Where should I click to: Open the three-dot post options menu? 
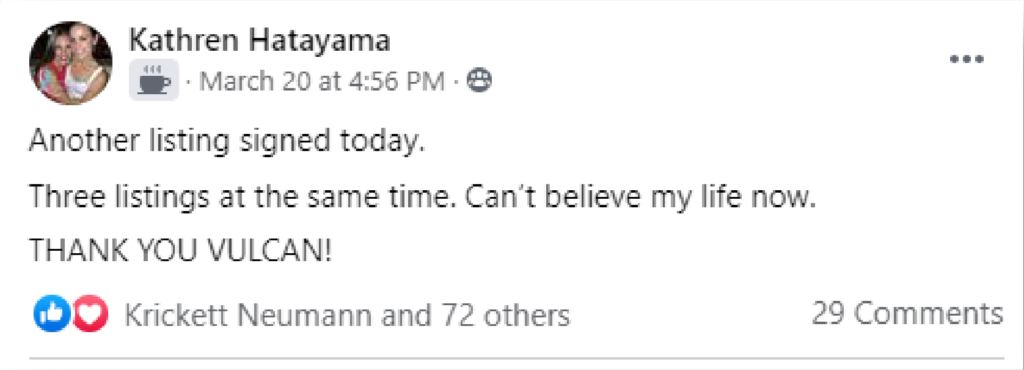967,59
